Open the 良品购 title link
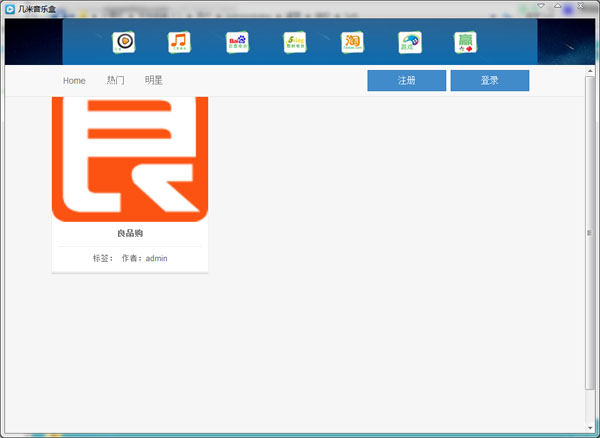The image size is (600, 438). [x=130, y=234]
